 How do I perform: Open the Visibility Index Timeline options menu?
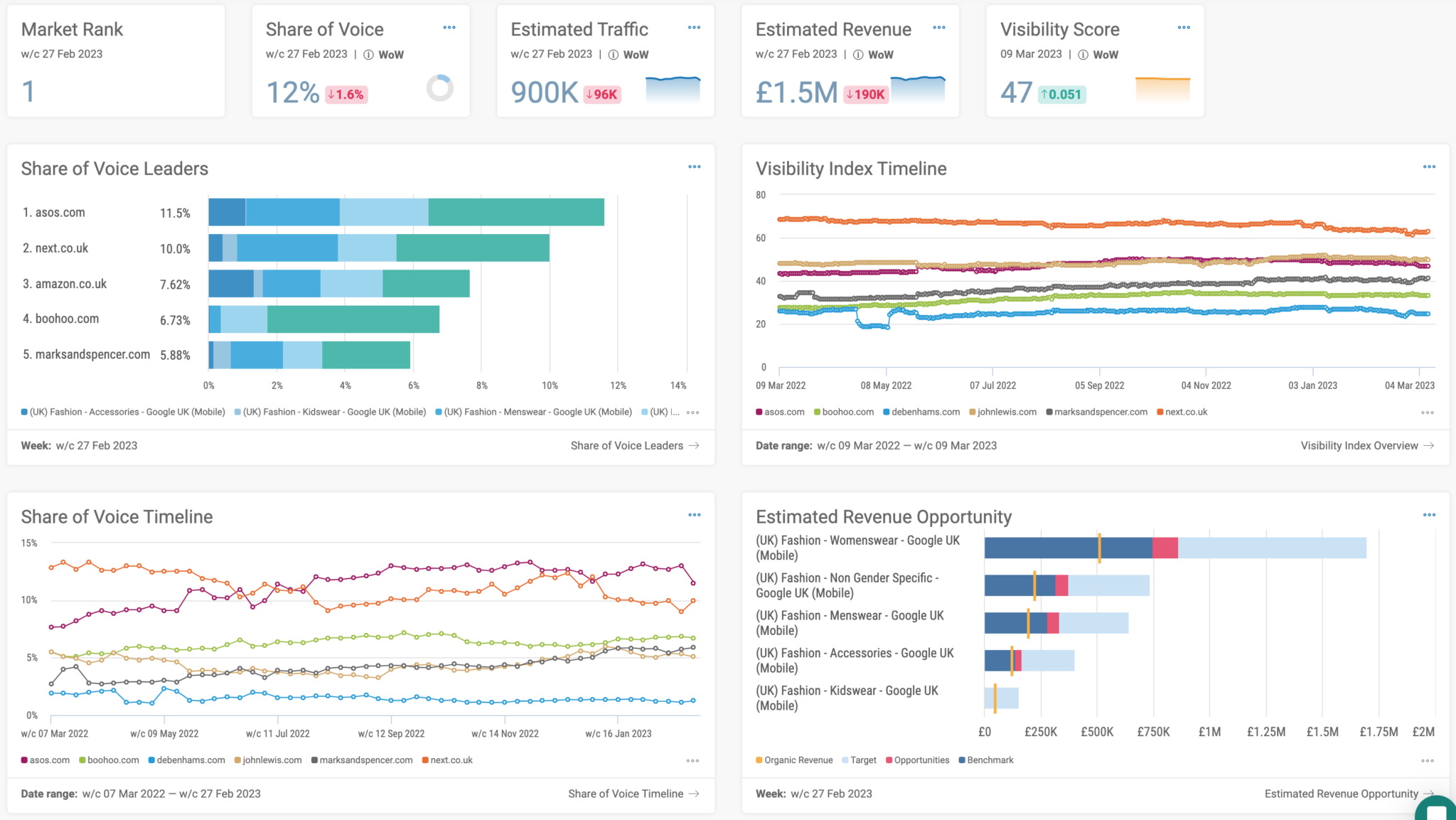coord(1430,166)
